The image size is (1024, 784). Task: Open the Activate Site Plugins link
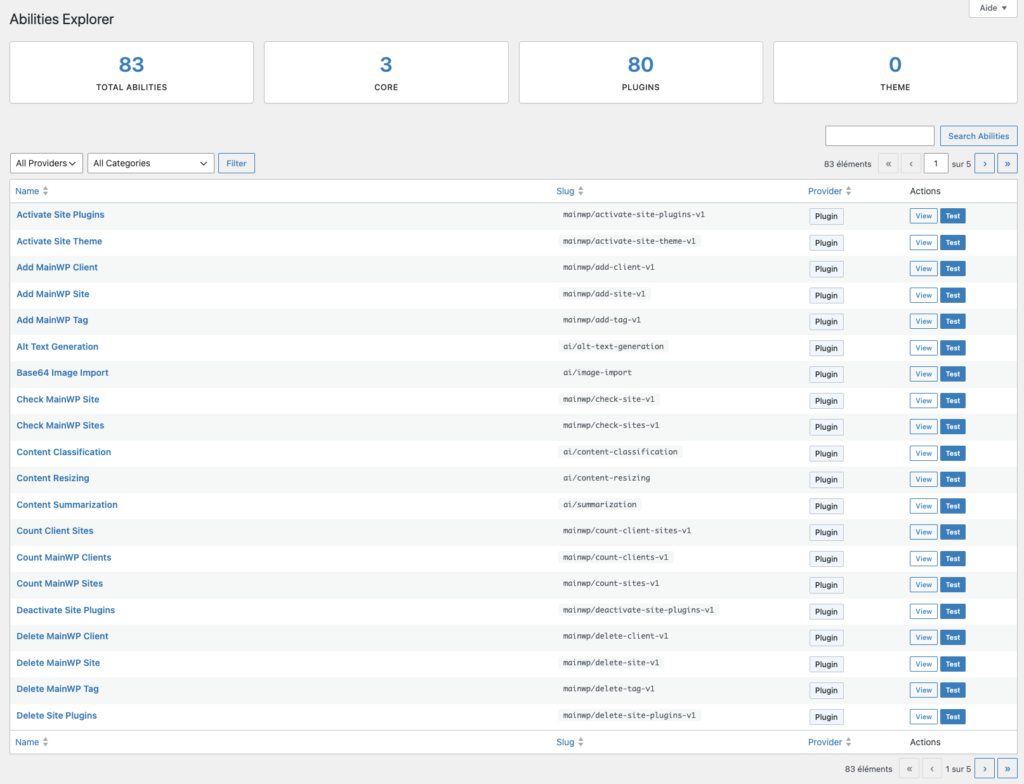[60, 215]
